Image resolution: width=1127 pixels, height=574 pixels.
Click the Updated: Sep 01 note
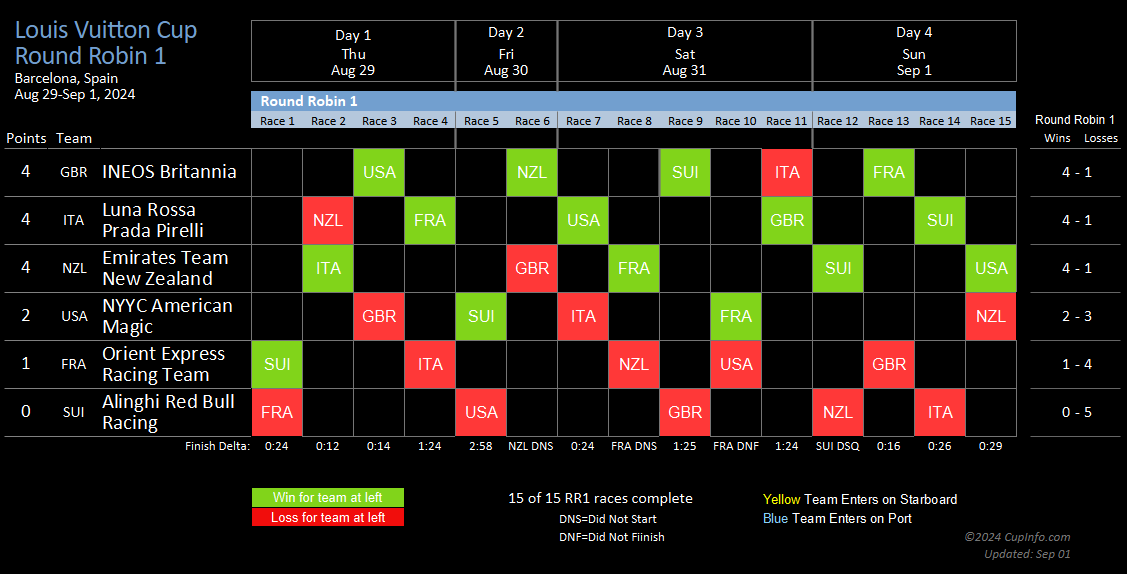1027,554
